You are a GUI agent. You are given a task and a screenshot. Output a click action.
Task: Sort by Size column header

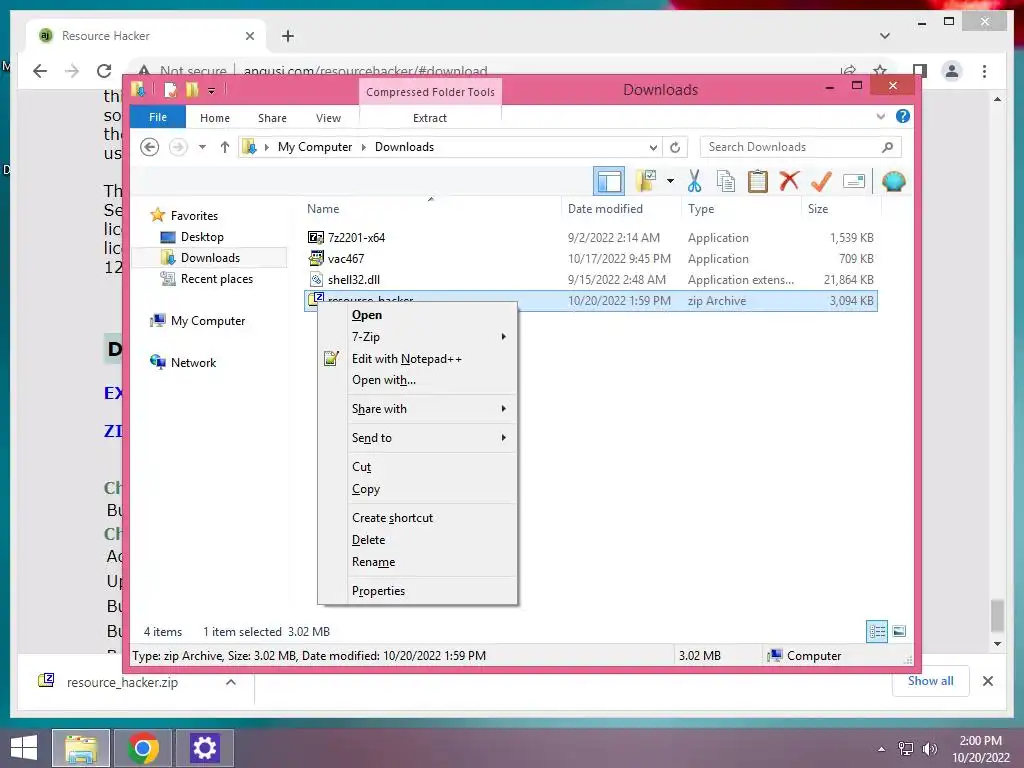(x=841, y=209)
